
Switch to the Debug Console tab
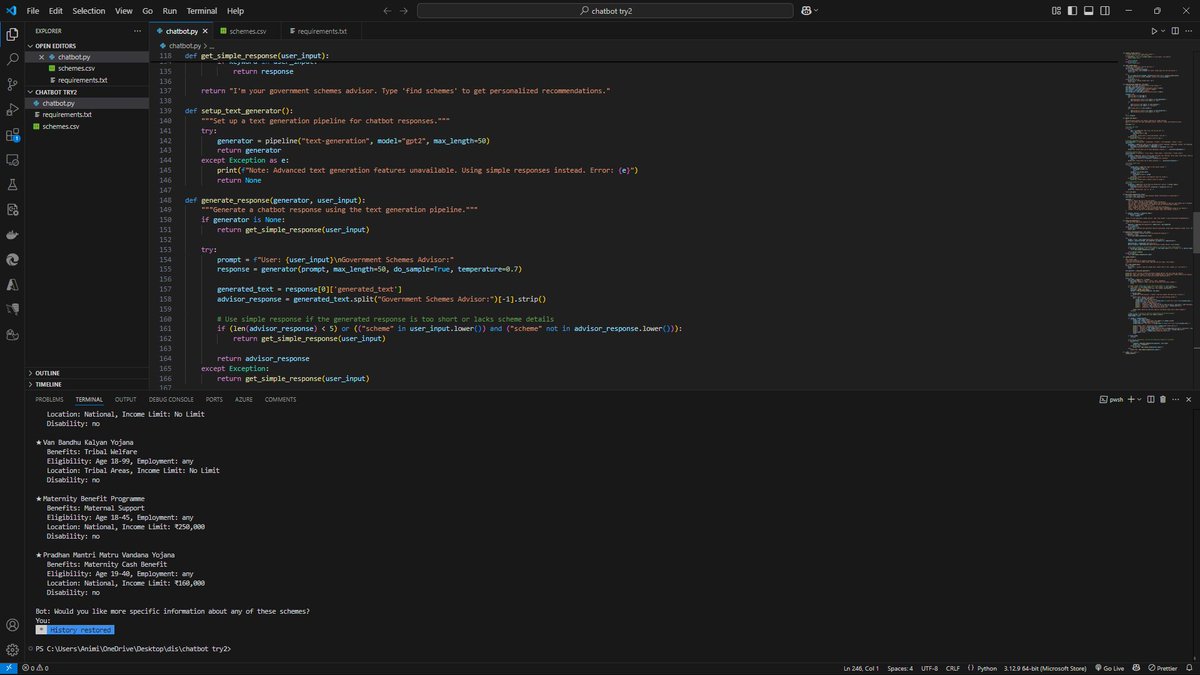coord(171,399)
